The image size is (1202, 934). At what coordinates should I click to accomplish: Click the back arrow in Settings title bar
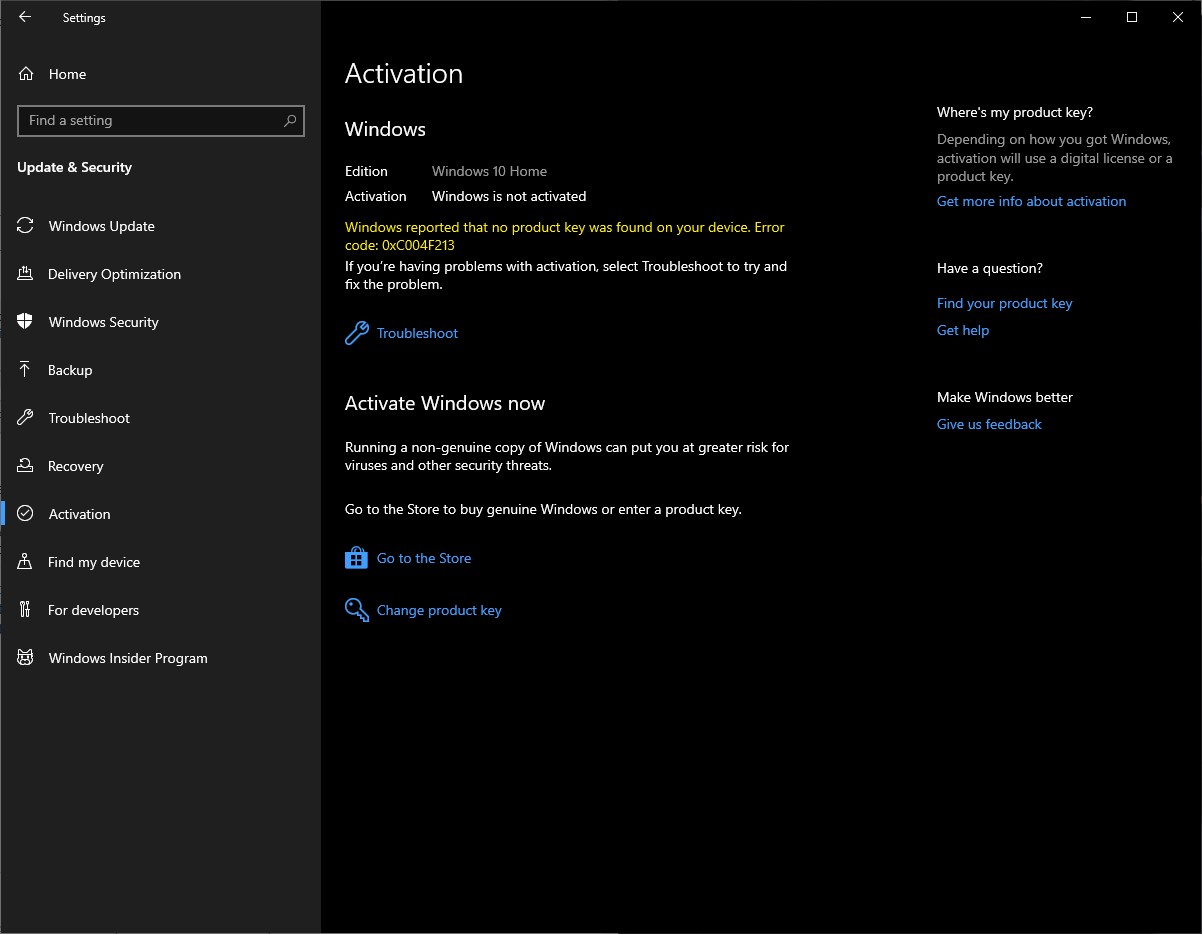pyautogui.click(x=25, y=17)
